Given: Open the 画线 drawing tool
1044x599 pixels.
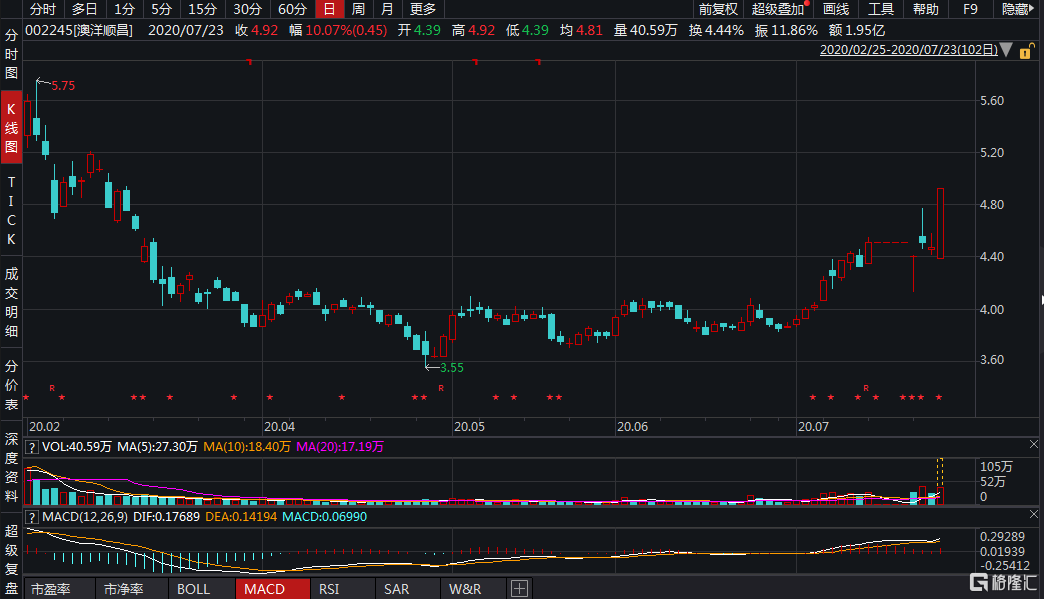Looking at the screenshot, I should [837, 9].
